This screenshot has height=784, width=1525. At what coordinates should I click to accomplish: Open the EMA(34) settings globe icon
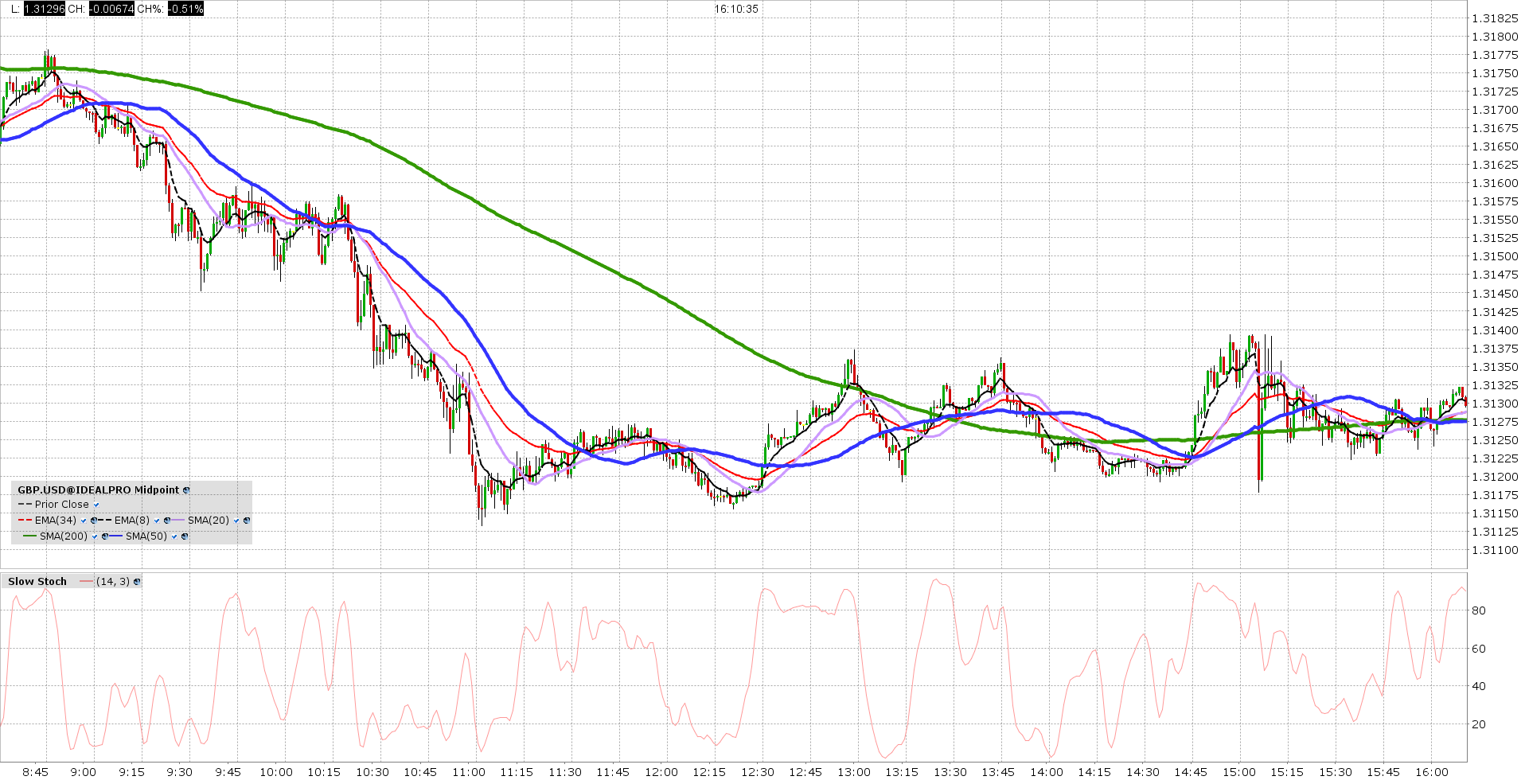click(94, 521)
